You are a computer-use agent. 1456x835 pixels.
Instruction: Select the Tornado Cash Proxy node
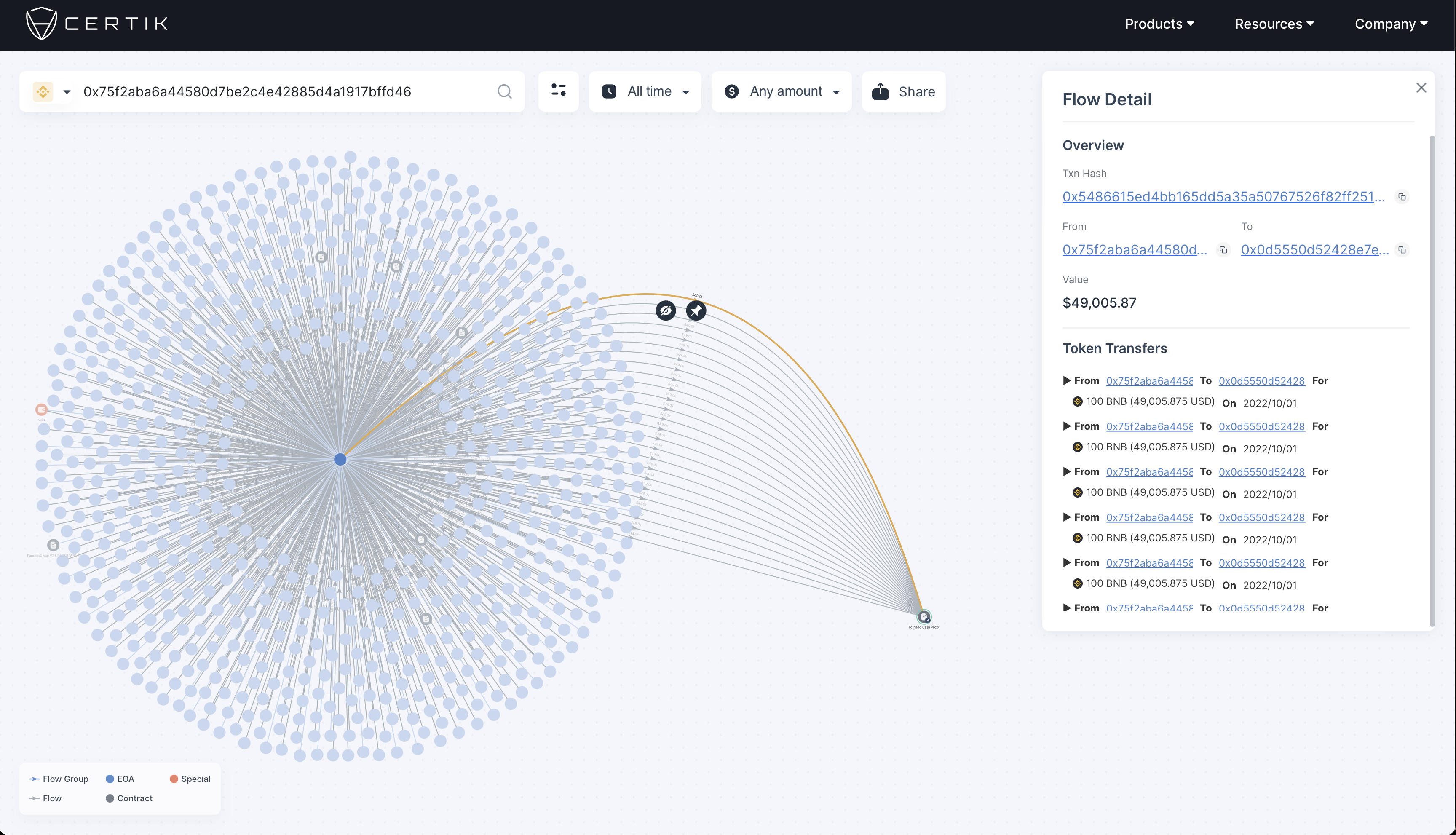pos(923,617)
